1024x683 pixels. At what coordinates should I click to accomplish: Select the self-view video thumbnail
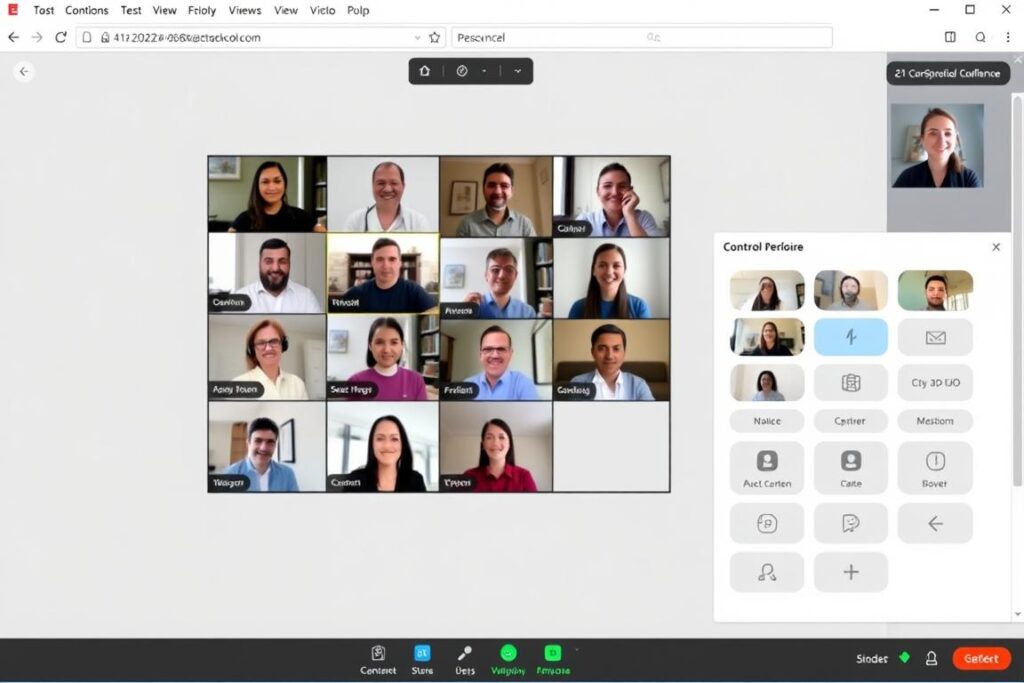tap(937, 146)
